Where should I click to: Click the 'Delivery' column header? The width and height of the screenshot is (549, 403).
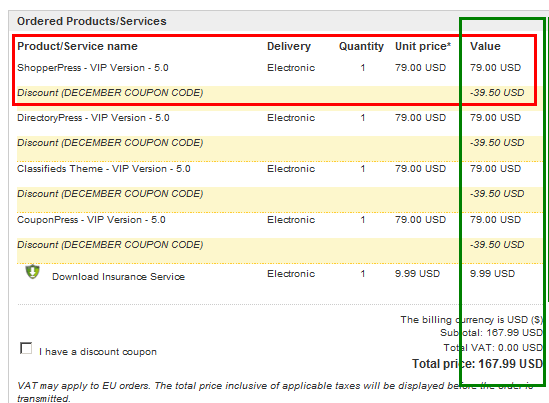pos(289,46)
